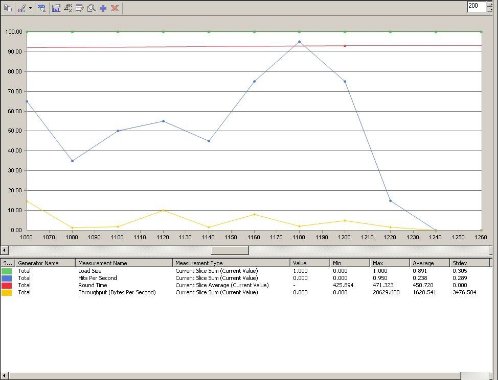Image resolution: width=498 pixels, height=380 pixels.
Task: Click the red X remove measurement icon
Action: [x=115, y=8]
